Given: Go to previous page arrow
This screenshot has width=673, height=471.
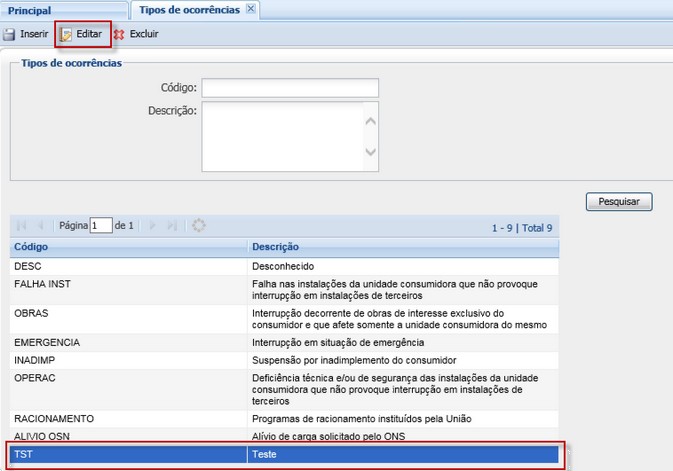Looking at the screenshot, I should coord(41,226).
